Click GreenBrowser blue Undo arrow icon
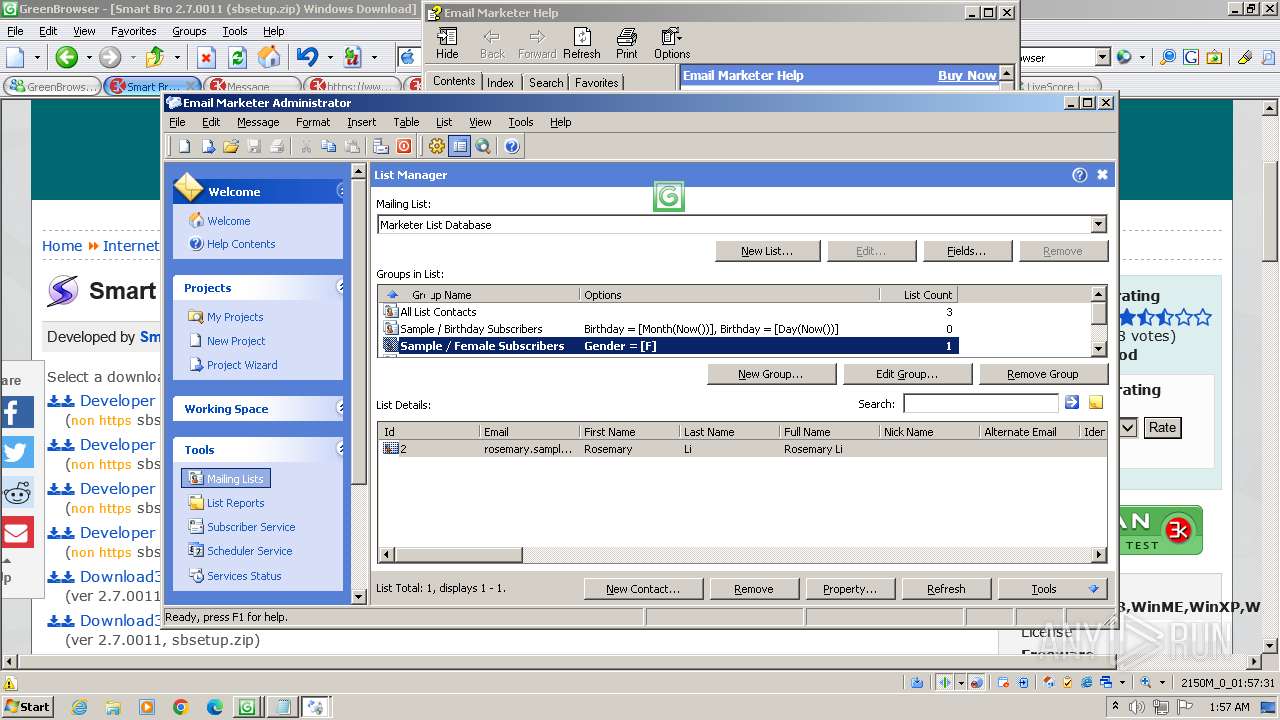The height and width of the screenshot is (720, 1280). click(x=306, y=57)
